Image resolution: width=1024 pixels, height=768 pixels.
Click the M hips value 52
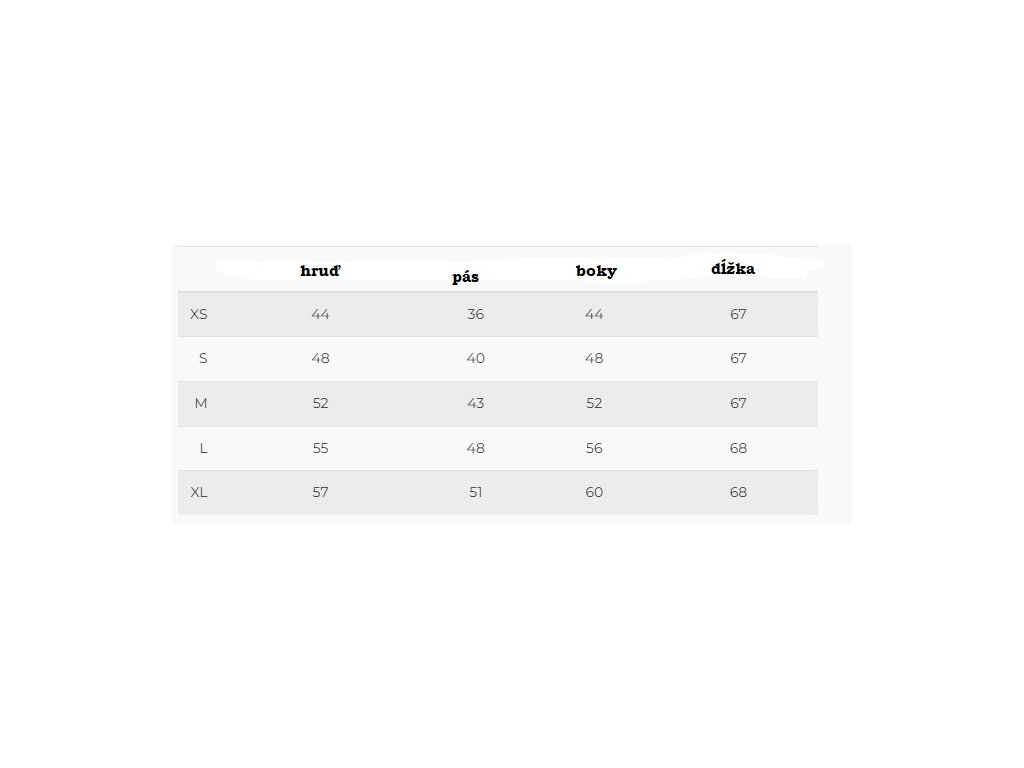coord(594,403)
